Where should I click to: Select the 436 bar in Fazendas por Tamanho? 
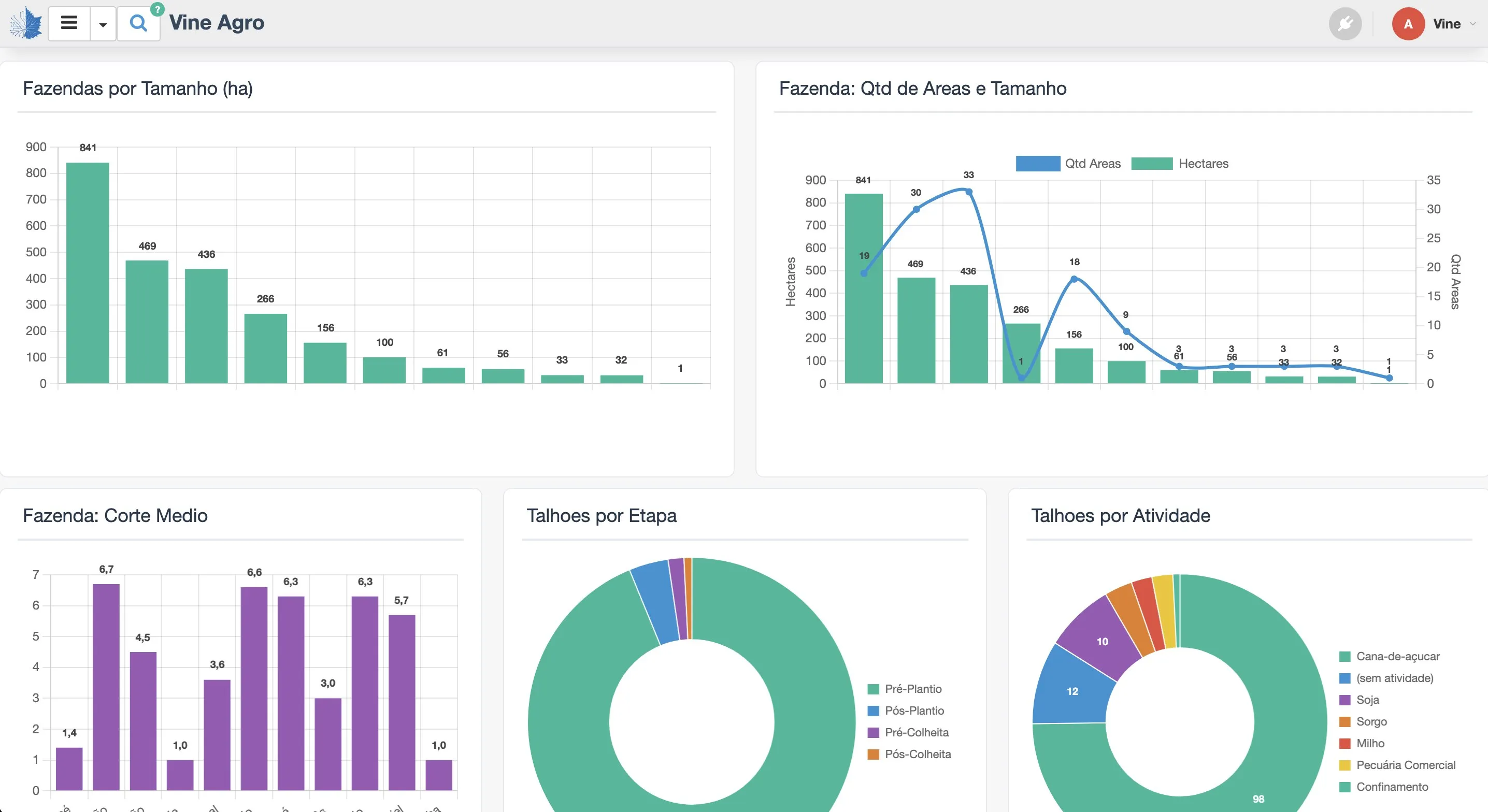click(x=206, y=326)
